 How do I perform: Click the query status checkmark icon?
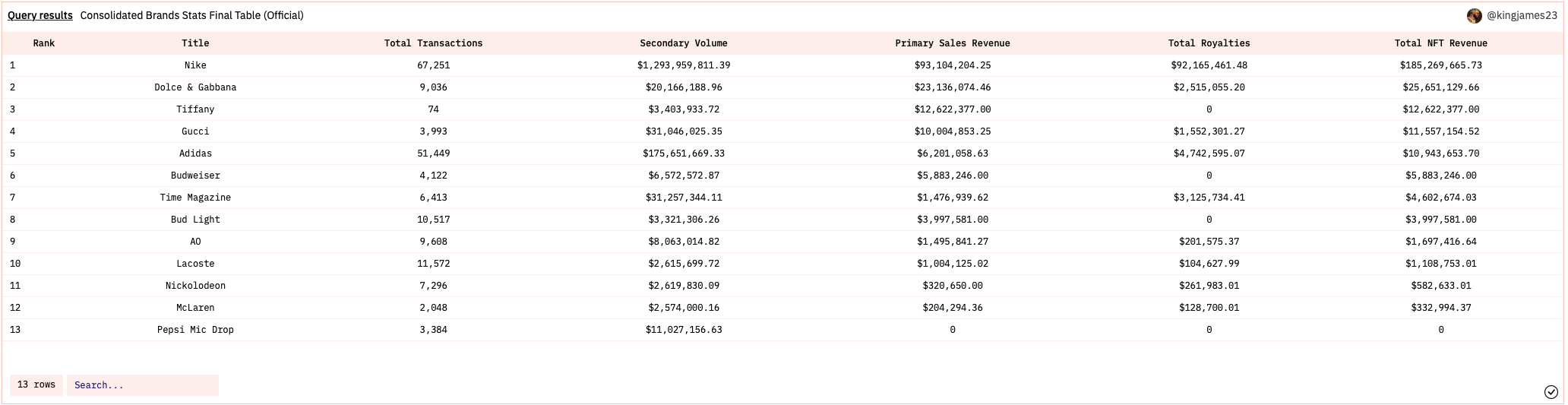click(1551, 391)
